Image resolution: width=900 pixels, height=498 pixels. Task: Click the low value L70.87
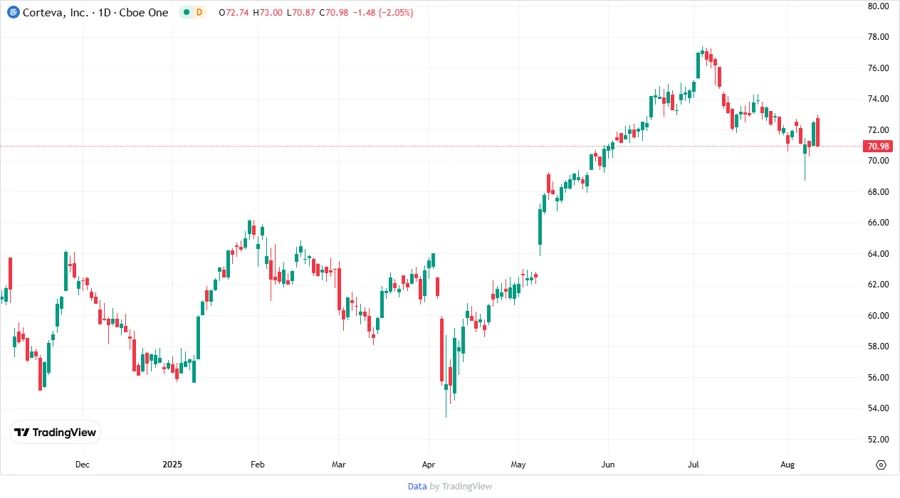301,13
